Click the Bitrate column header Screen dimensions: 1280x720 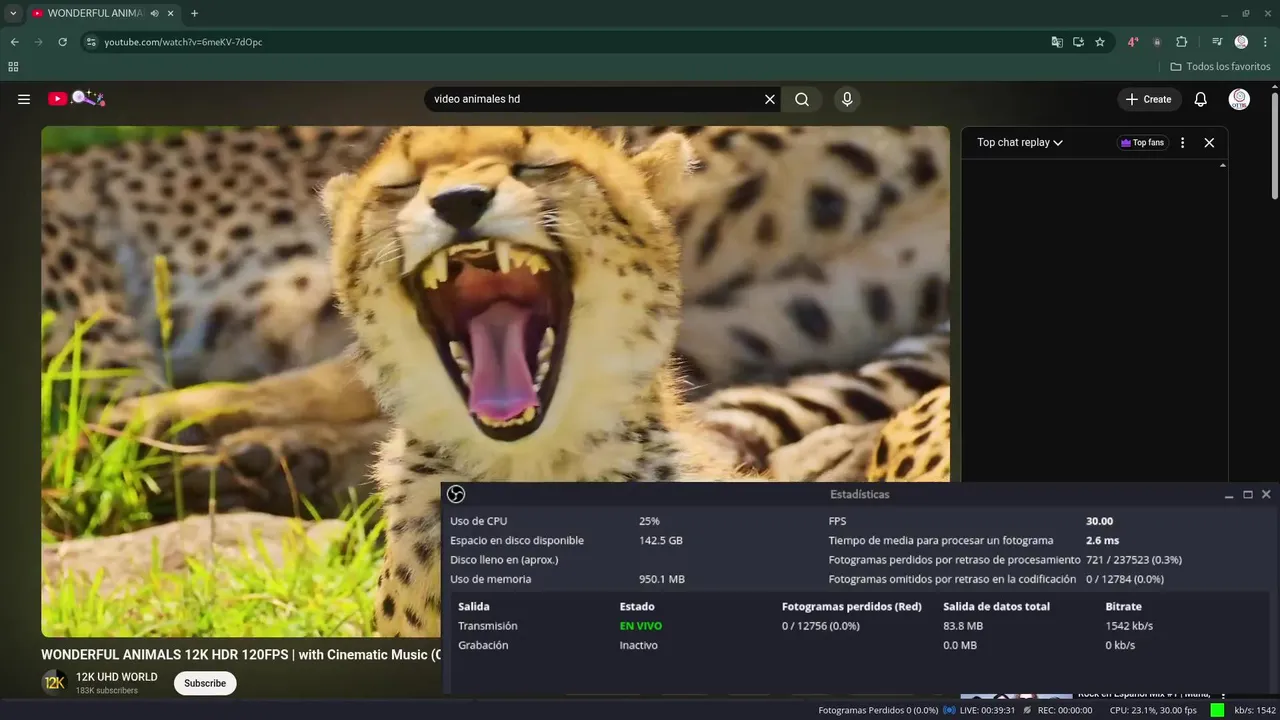coord(1123,606)
